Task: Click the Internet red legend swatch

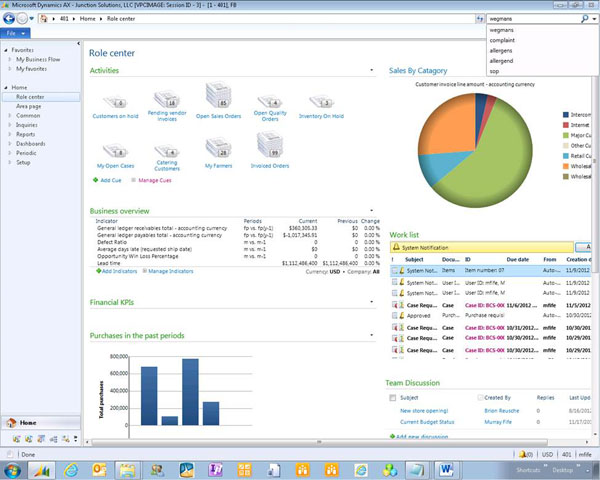Action: coord(566,125)
